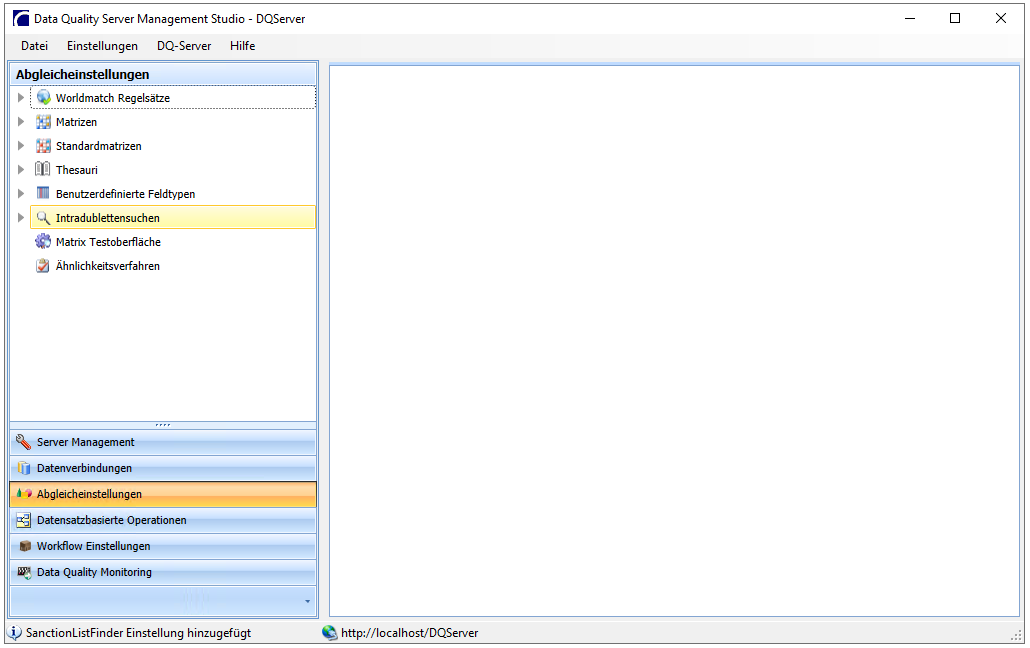The height and width of the screenshot is (648, 1030).
Task: Select Matrix Testoberfläche item
Action: pyautogui.click(x=108, y=242)
